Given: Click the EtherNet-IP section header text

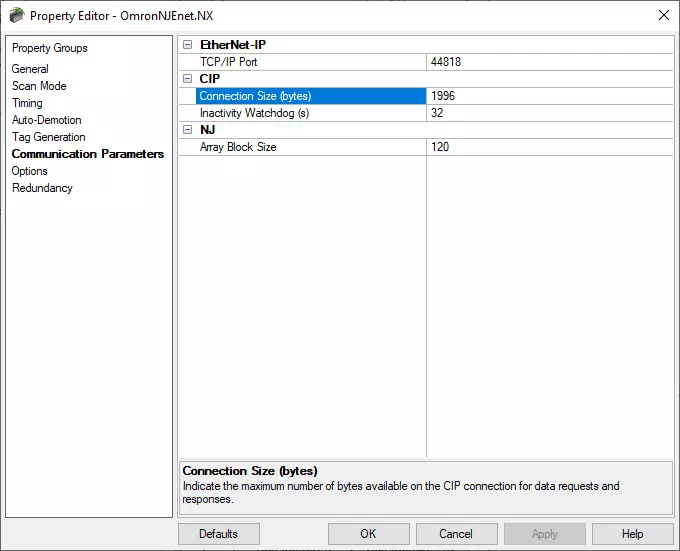Looking at the screenshot, I should pyautogui.click(x=233, y=45).
